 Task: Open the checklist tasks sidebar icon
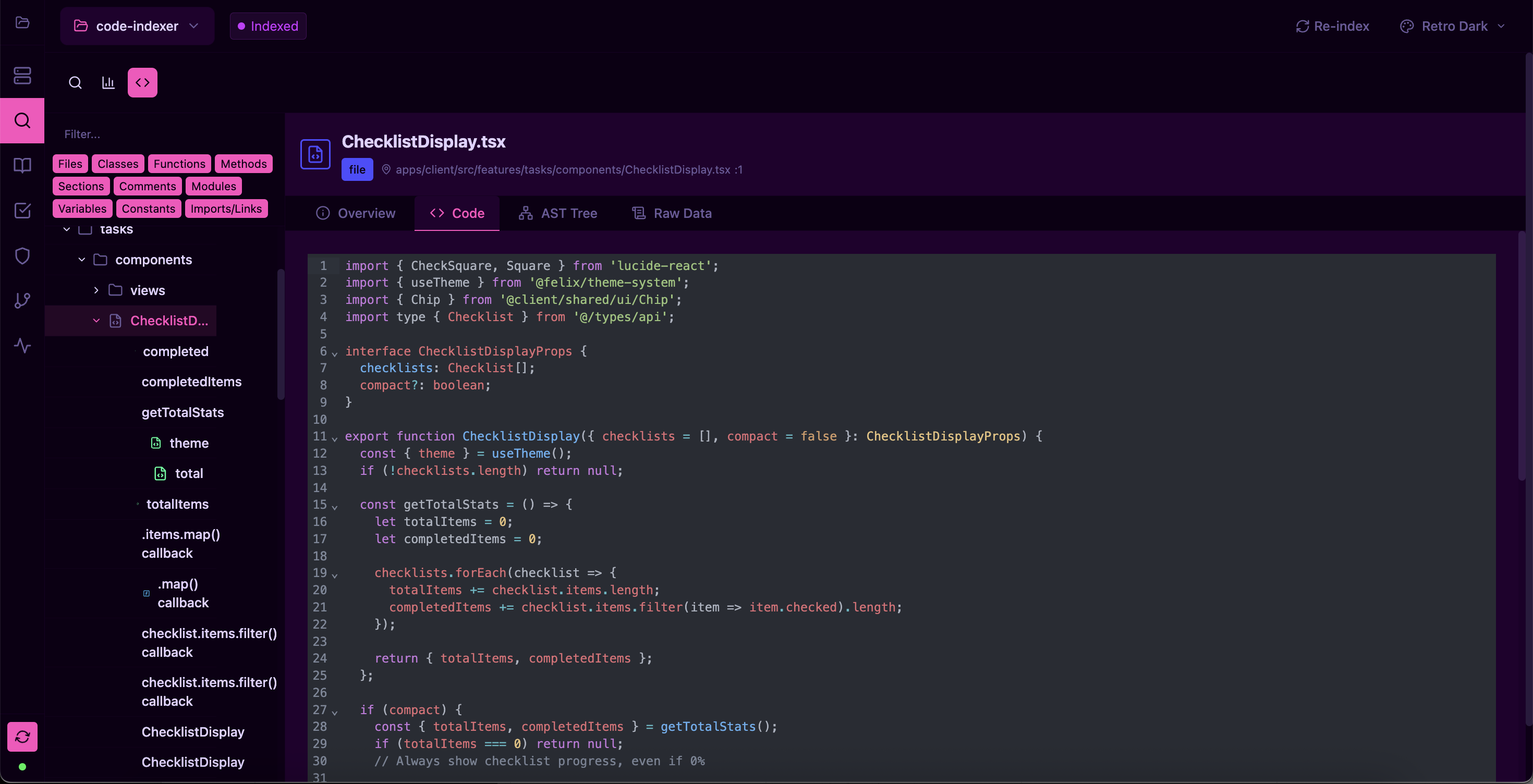(22, 211)
